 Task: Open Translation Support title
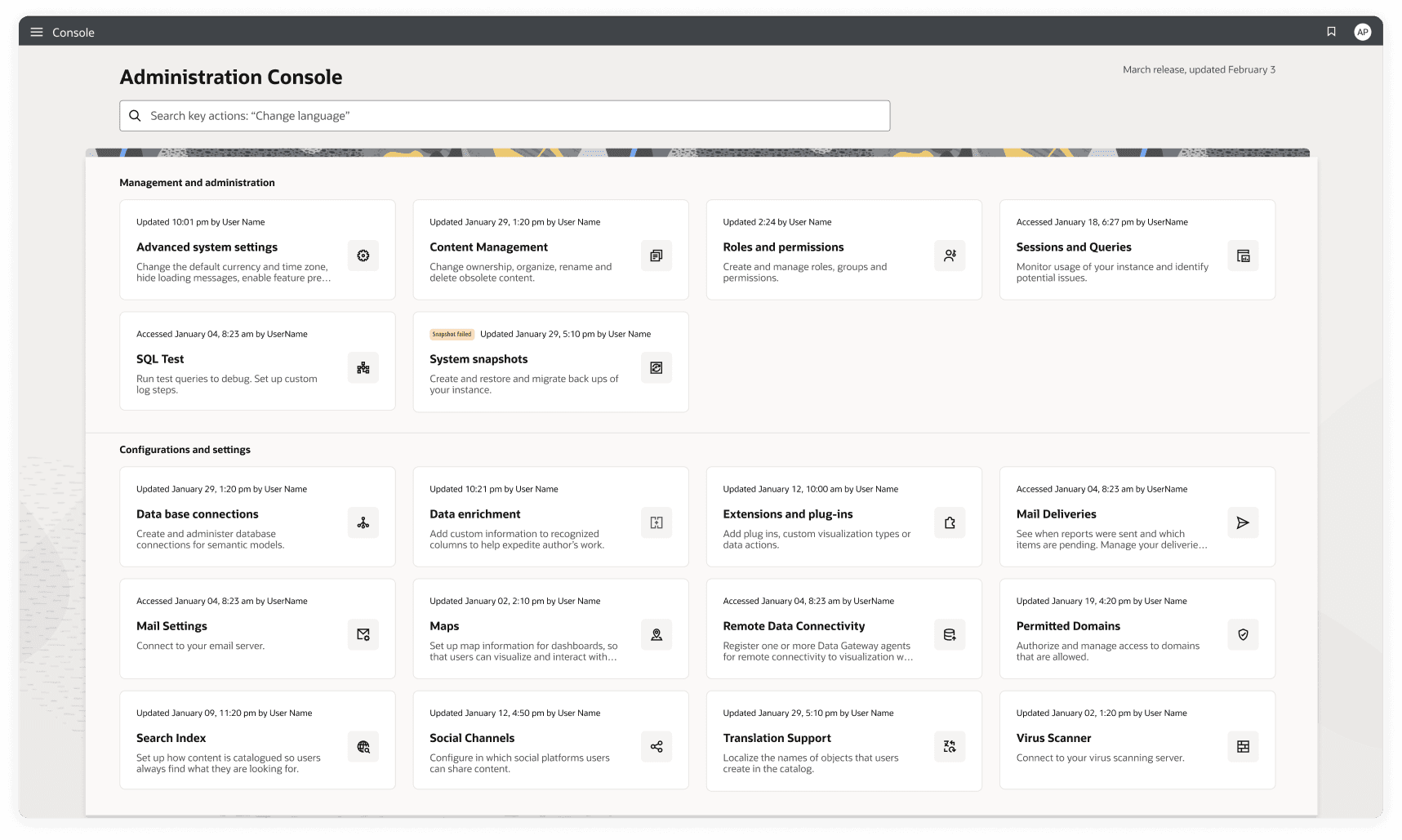[777, 738]
